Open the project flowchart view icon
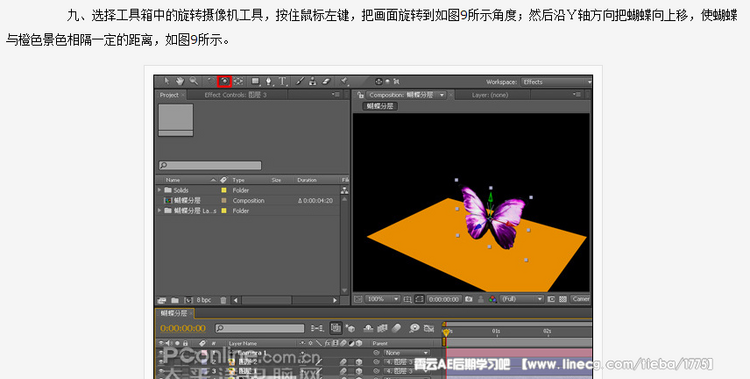This screenshot has height=379, width=750. pyautogui.click(x=344, y=190)
